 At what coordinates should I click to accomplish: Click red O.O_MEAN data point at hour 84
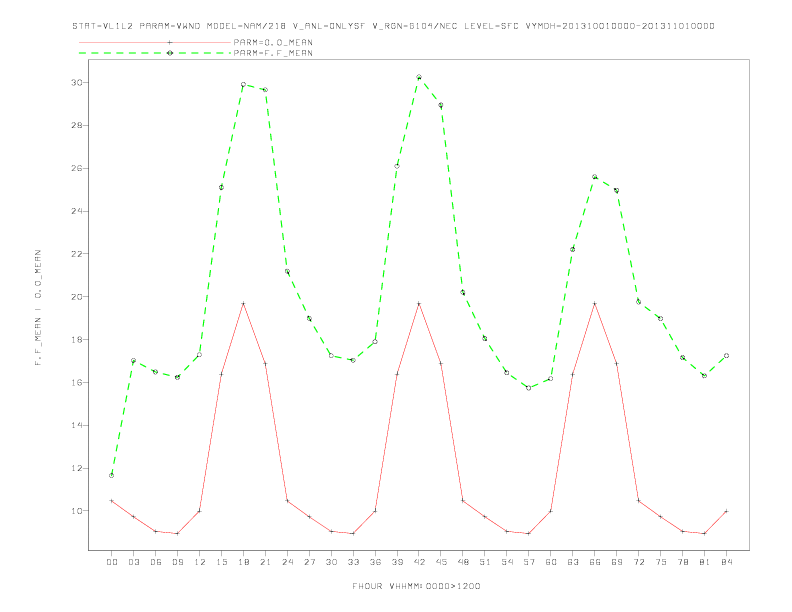(726, 511)
